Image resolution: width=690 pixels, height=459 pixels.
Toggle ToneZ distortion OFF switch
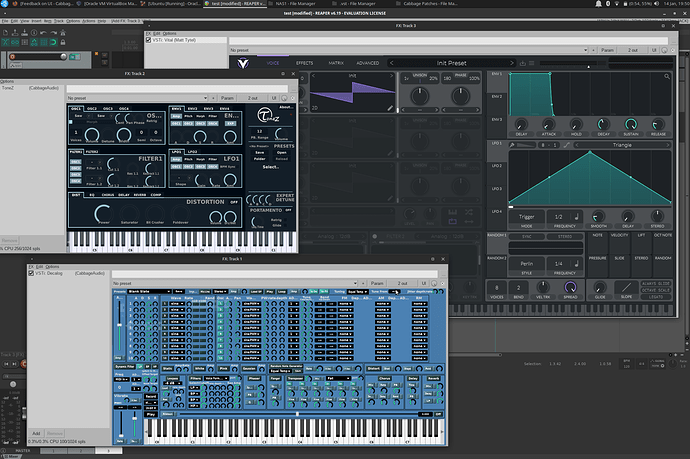pos(234,202)
